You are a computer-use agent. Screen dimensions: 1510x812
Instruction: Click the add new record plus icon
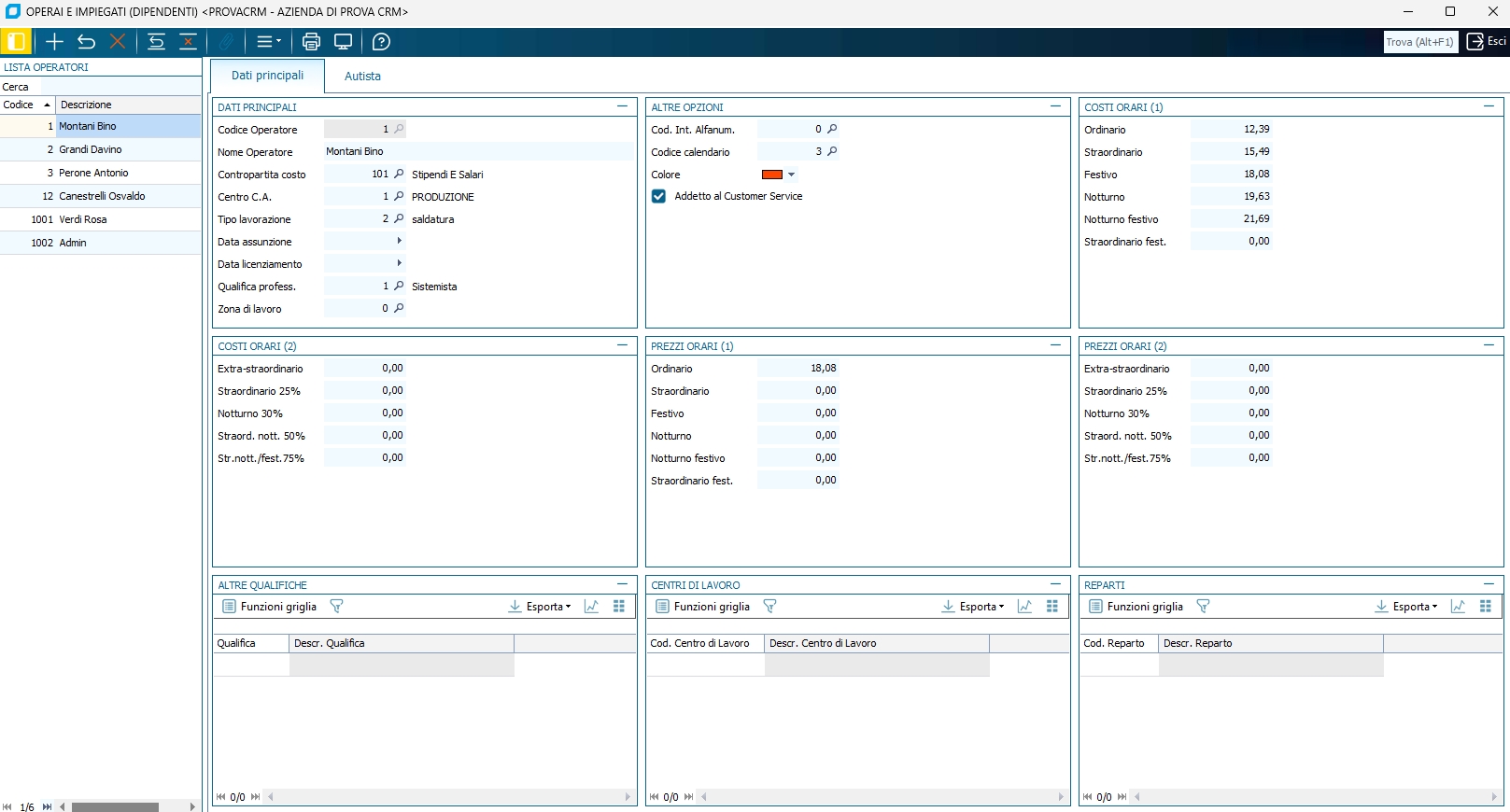coord(54,42)
